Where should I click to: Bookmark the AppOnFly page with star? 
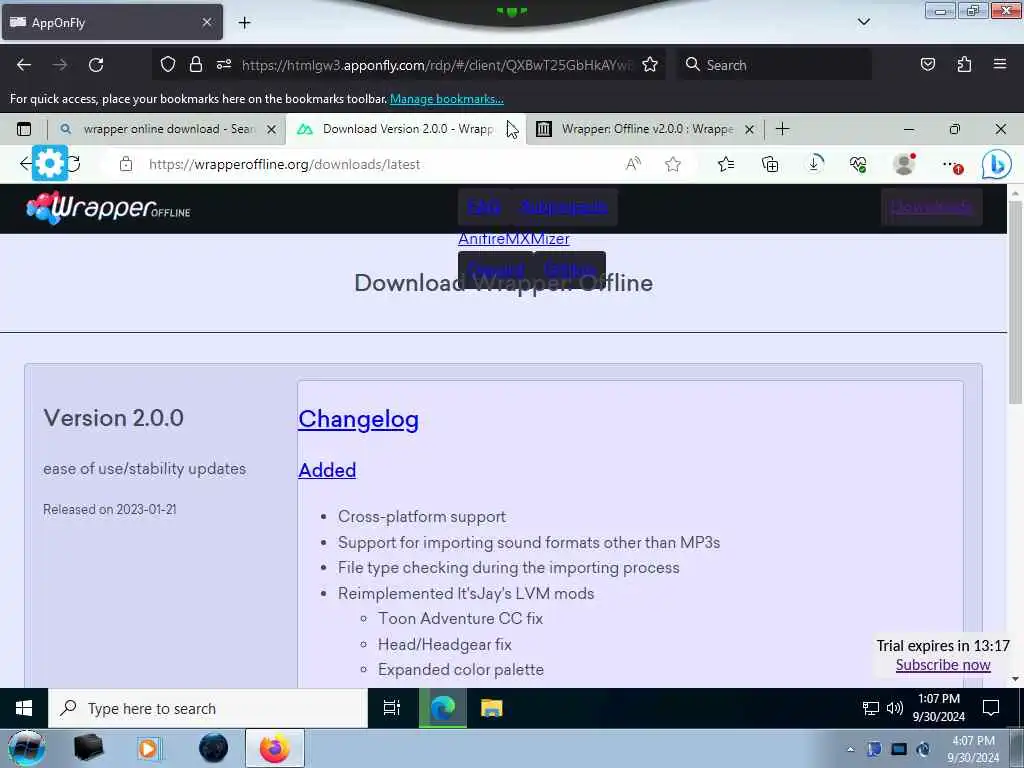pos(650,65)
